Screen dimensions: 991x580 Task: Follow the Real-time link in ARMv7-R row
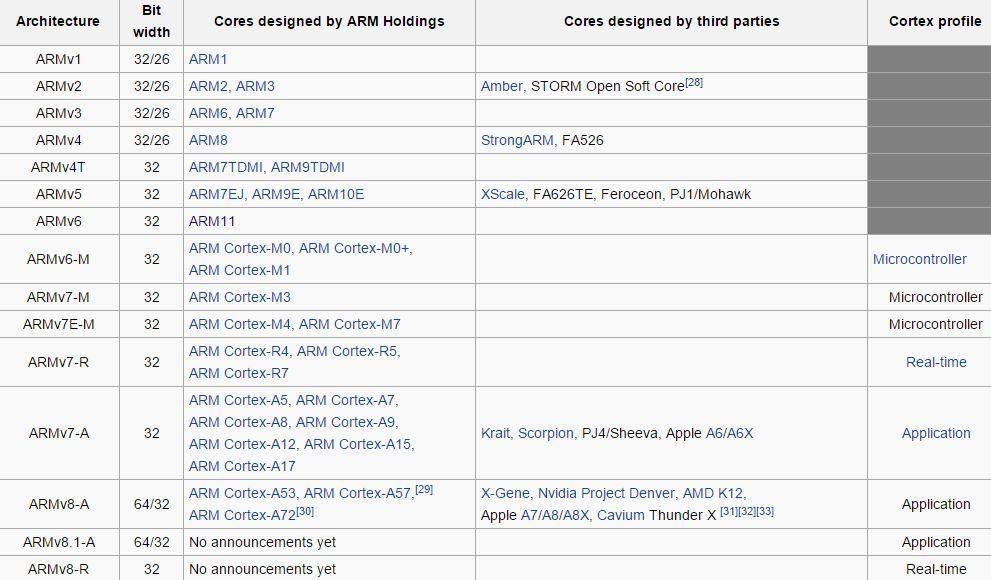(x=936, y=363)
